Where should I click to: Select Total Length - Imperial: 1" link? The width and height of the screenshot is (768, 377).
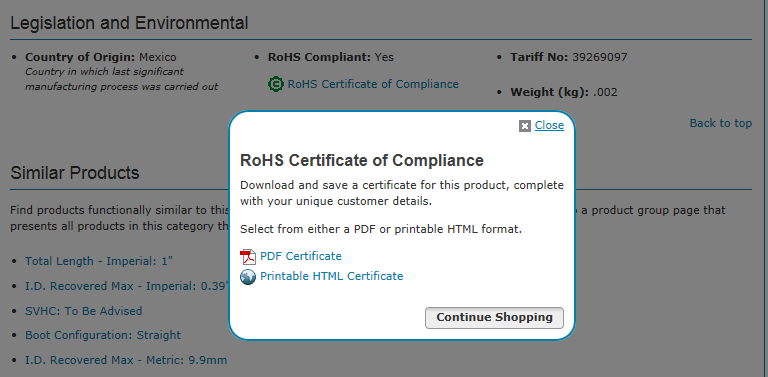[x=99, y=261]
